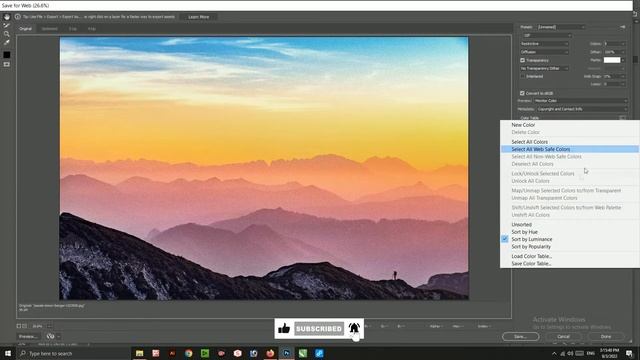This screenshot has width=640, height=360.
Task: Choose Save Color Table…
Action: (x=531, y=264)
